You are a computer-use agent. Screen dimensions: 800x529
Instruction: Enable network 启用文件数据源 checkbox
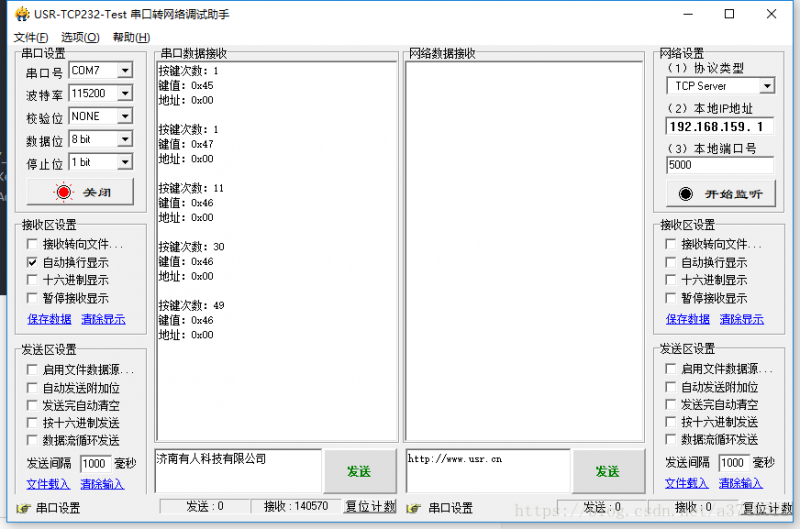pyautogui.click(x=671, y=369)
